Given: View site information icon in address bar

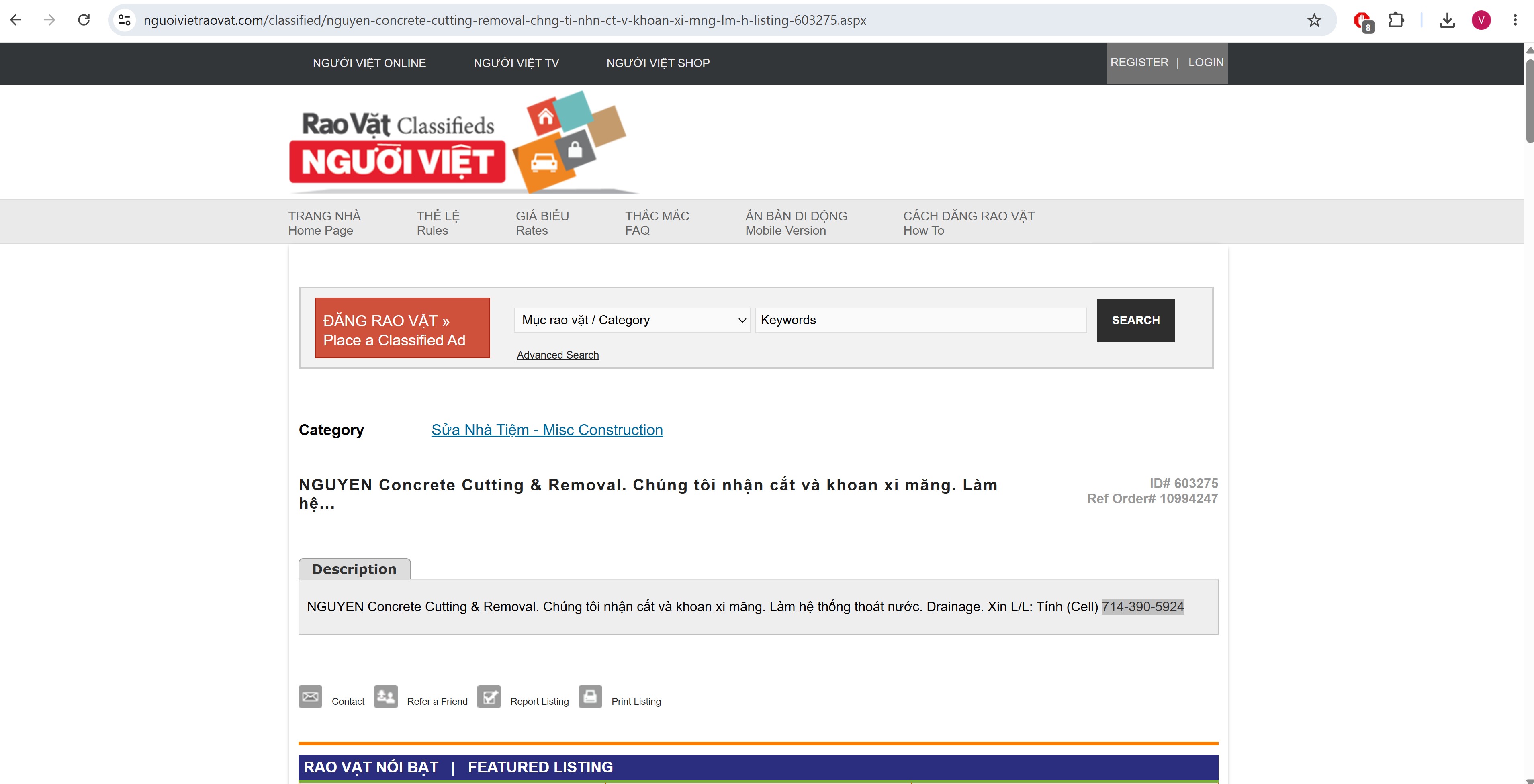Looking at the screenshot, I should [125, 20].
